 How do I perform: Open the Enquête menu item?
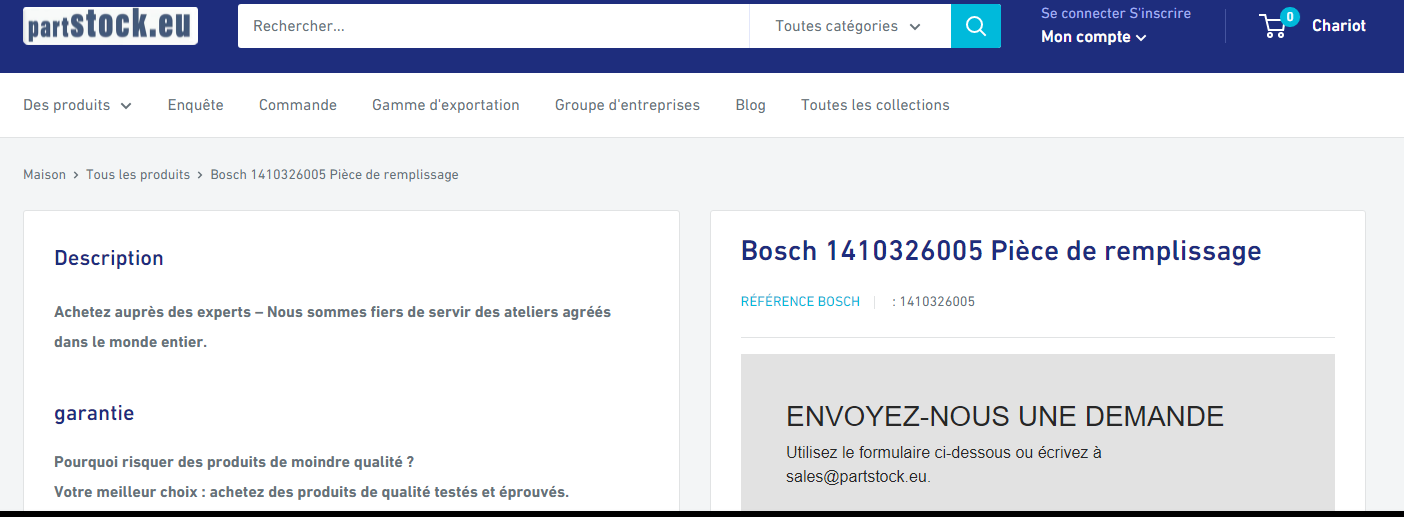pos(196,105)
